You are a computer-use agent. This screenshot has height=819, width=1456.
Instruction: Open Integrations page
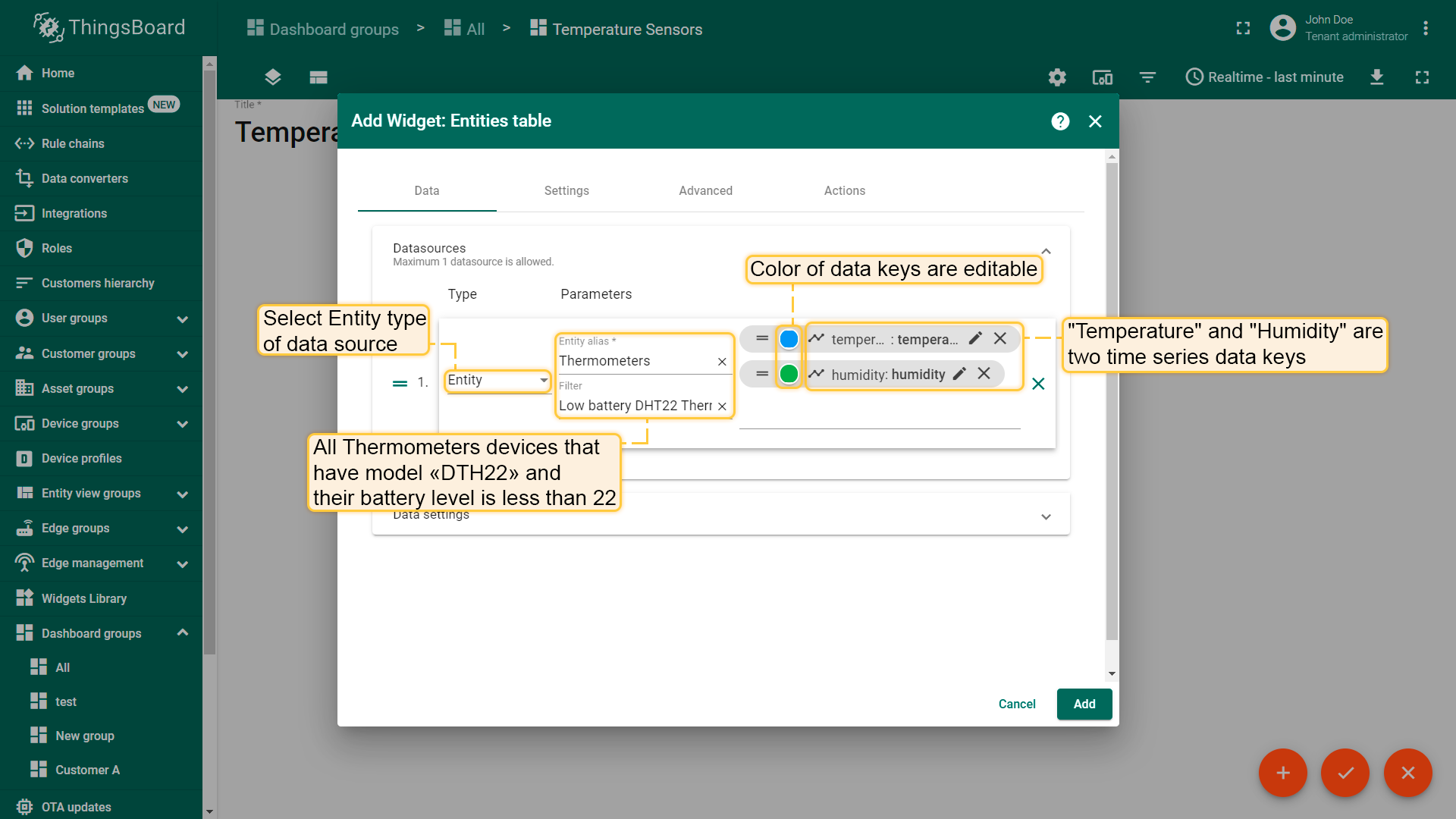tap(101, 213)
